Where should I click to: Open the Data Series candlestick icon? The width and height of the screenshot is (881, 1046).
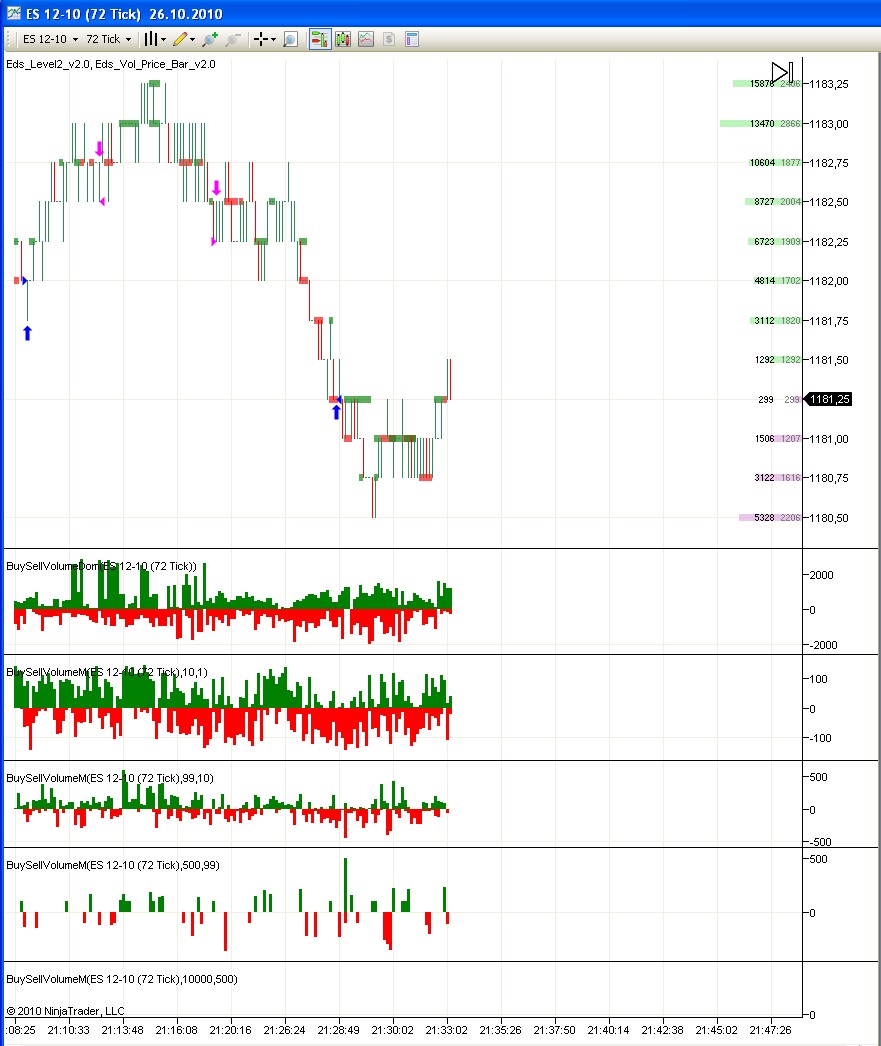tap(343, 39)
